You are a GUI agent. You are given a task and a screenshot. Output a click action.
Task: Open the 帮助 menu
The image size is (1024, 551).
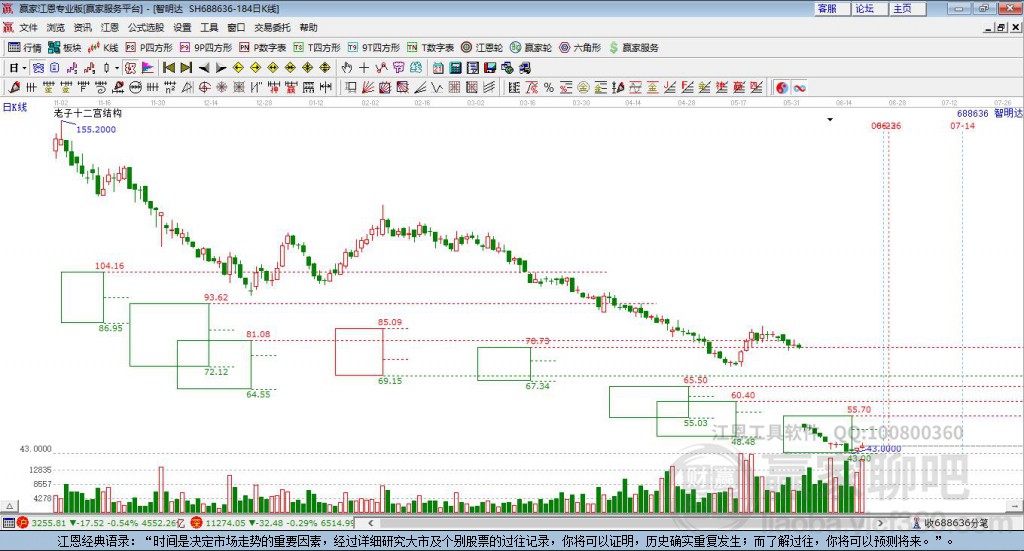pyautogui.click(x=308, y=27)
